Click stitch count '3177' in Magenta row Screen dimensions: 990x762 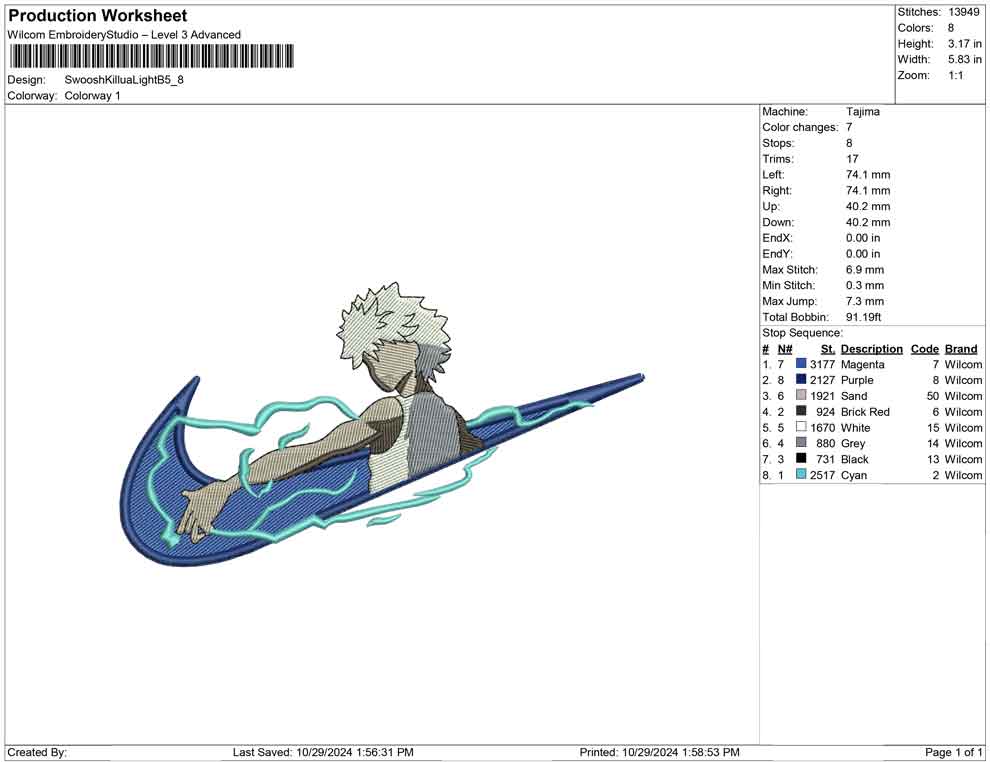tap(822, 364)
